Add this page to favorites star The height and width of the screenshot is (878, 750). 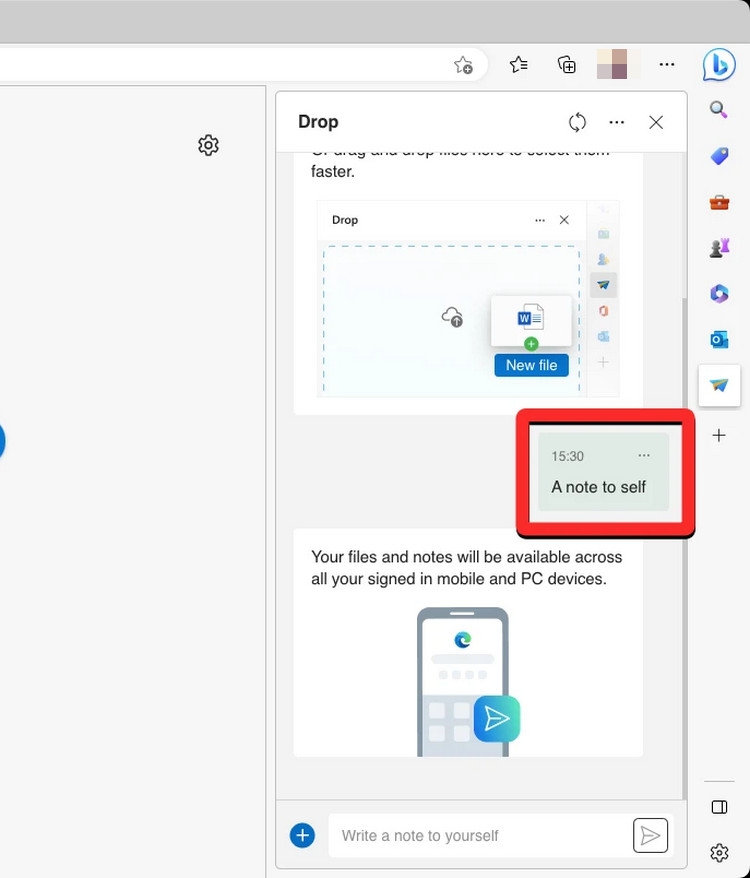[x=463, y=65]
